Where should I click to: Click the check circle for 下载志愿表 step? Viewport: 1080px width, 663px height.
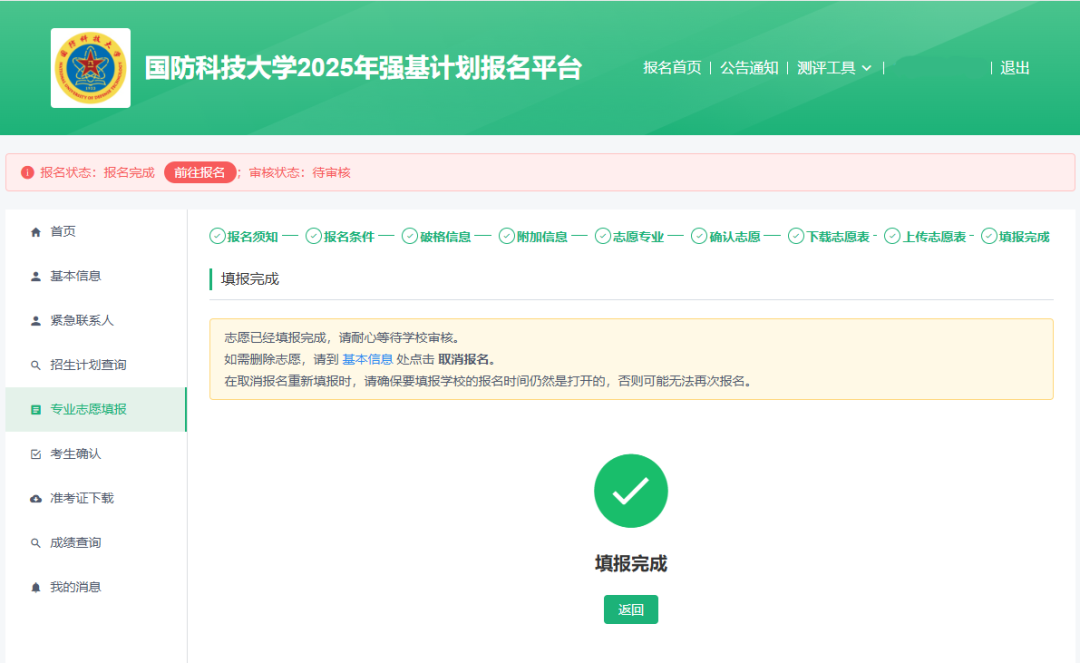click(x=796, y=237)
